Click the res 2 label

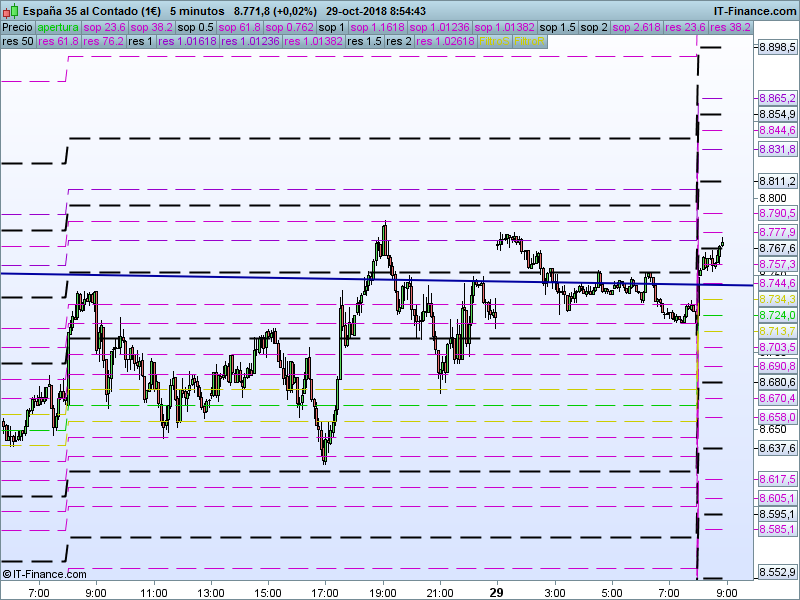(398, 41)
